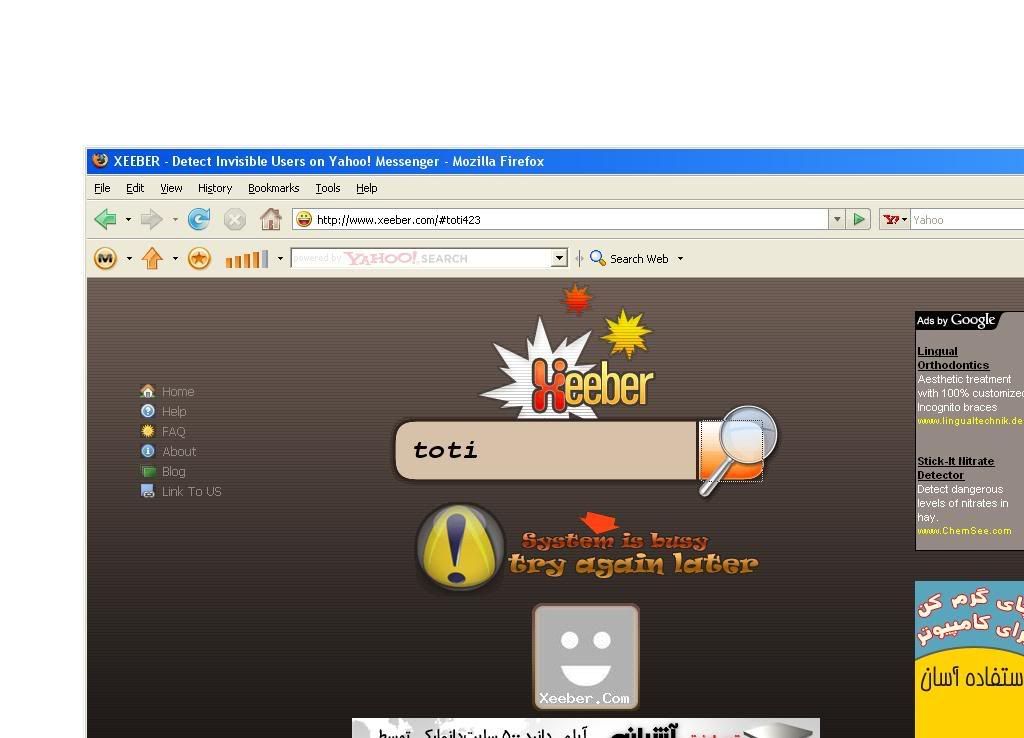Image resolution: width=1024 pixels, height=738 pixels.
Task: Open the Tools menu
Action: pos(327,188)
